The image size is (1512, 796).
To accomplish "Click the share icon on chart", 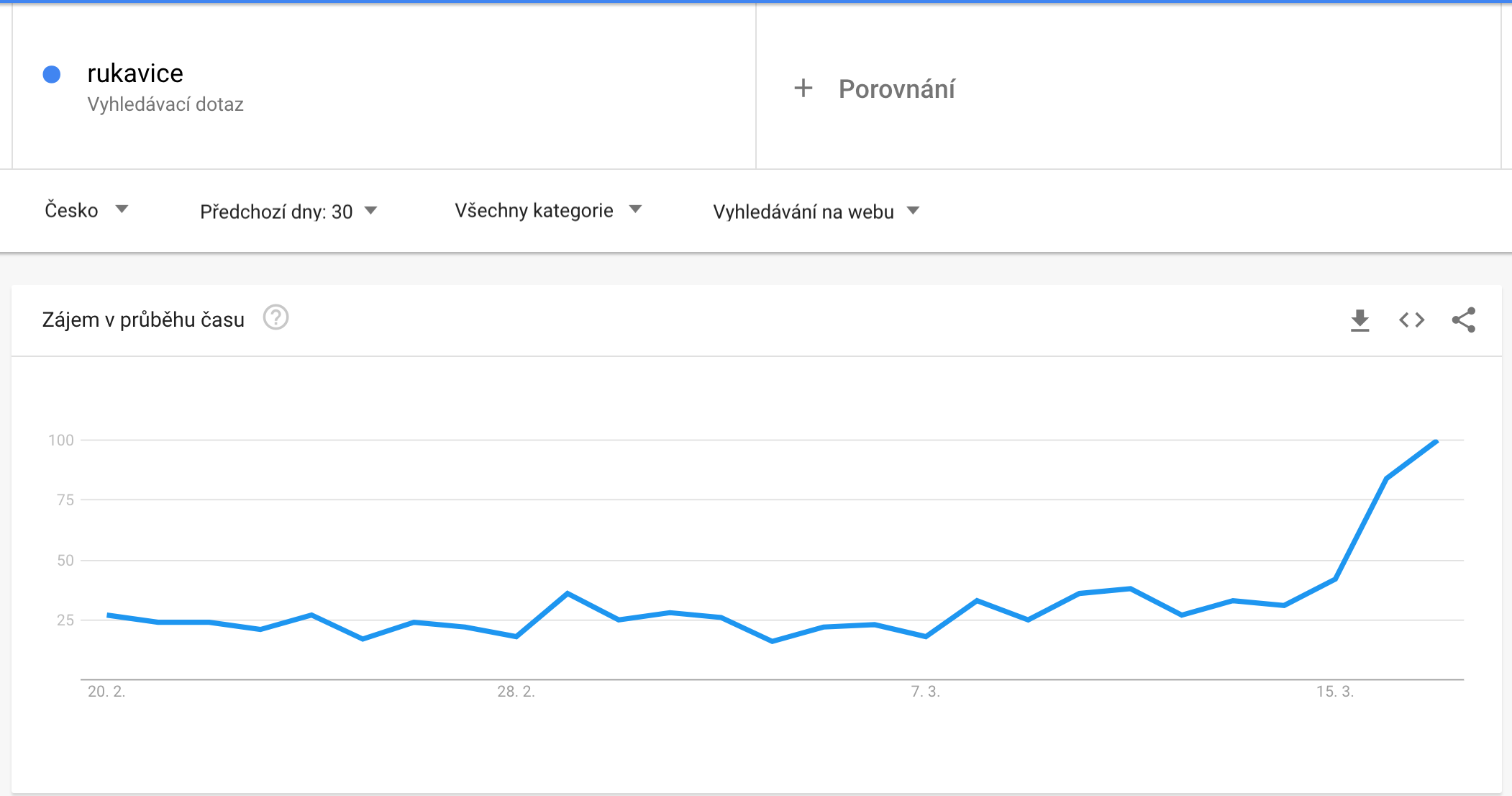I will 1464,320.
